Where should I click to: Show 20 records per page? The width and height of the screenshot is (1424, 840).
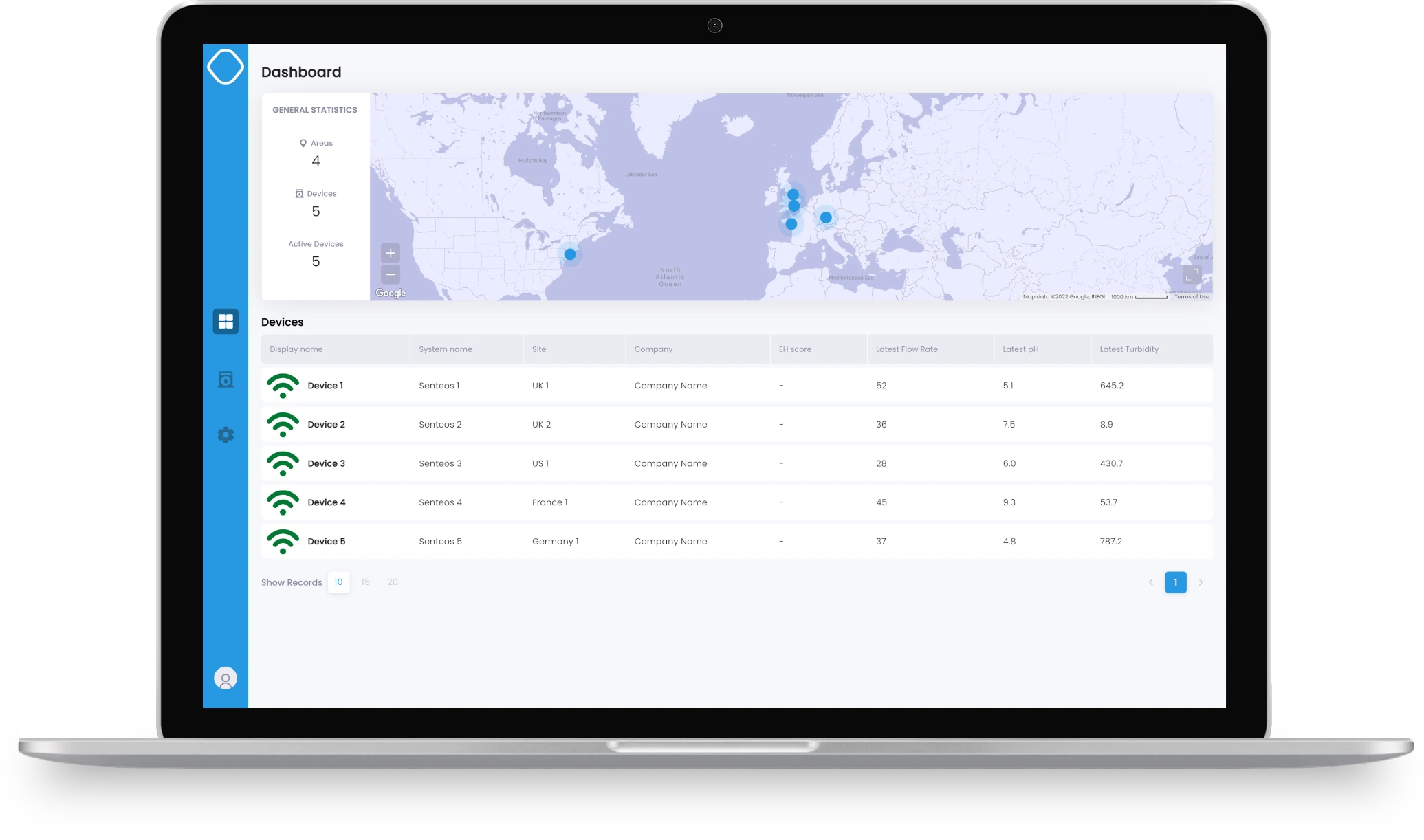tap(393, 582)
